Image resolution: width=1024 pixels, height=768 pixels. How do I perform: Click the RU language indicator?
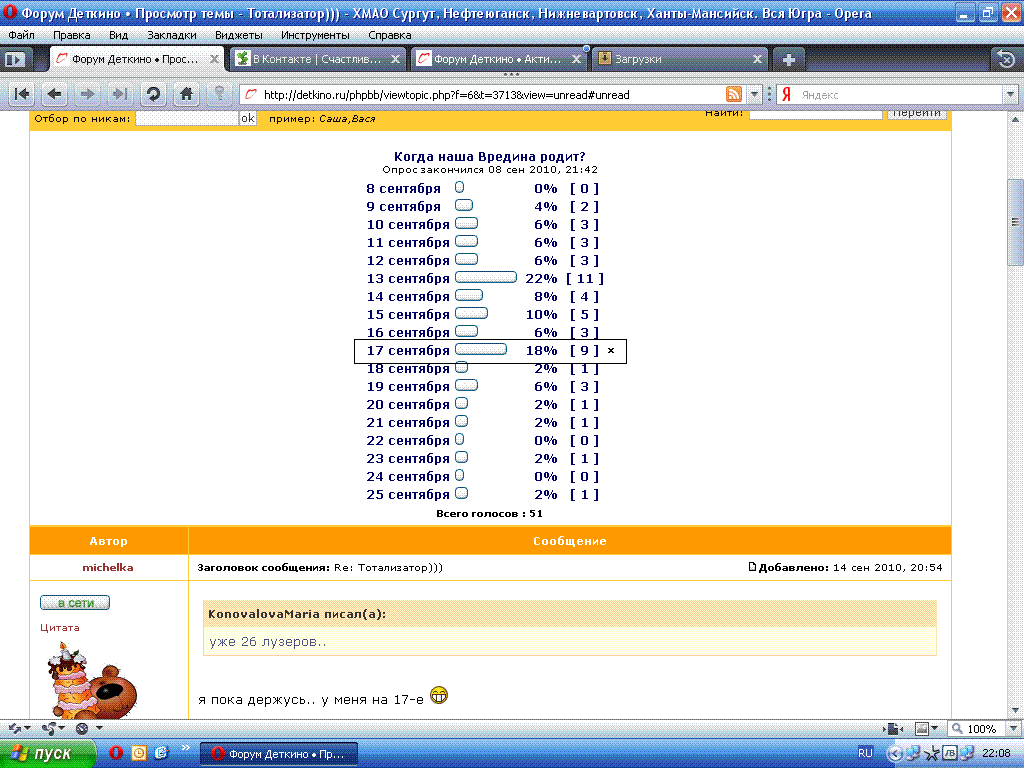coord(865,754)
